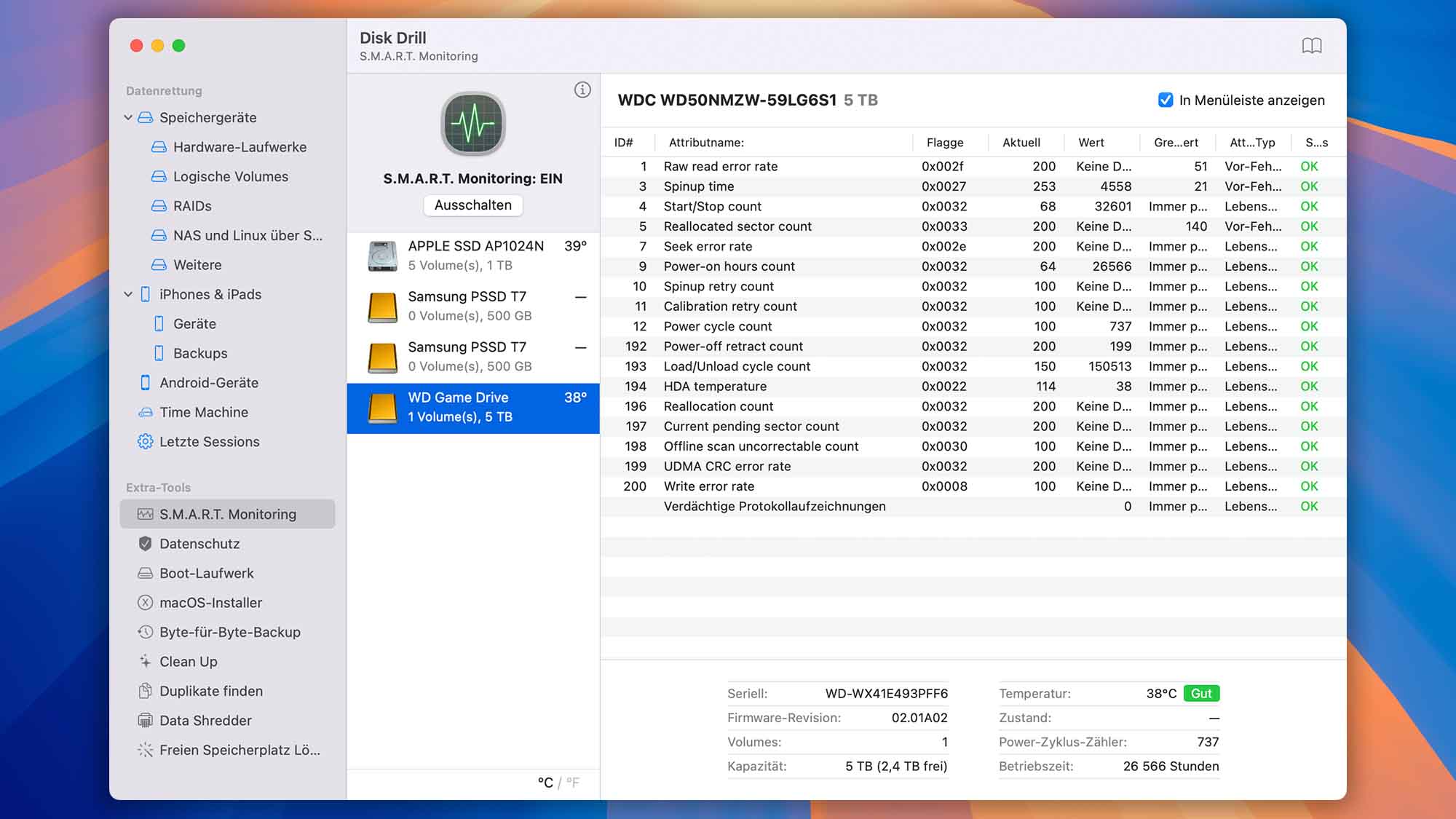Click the Backups device icon

click(159, 353)
